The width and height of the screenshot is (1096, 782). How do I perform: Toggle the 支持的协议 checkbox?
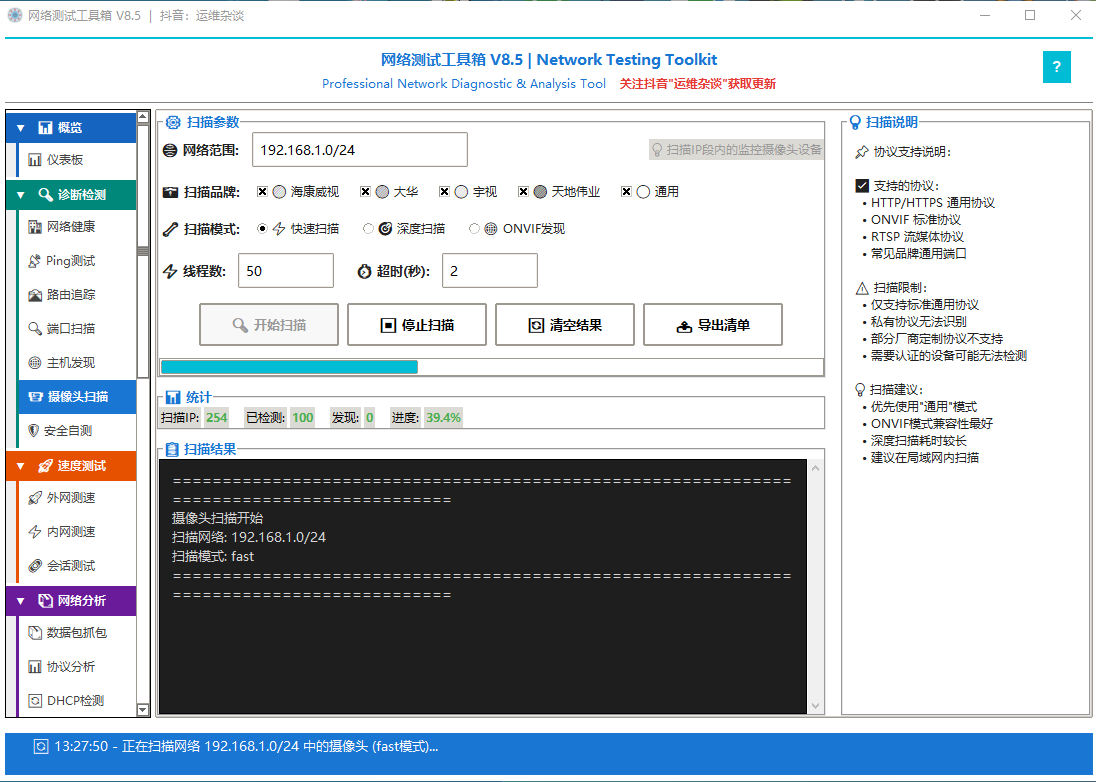[x=862, y=185]
